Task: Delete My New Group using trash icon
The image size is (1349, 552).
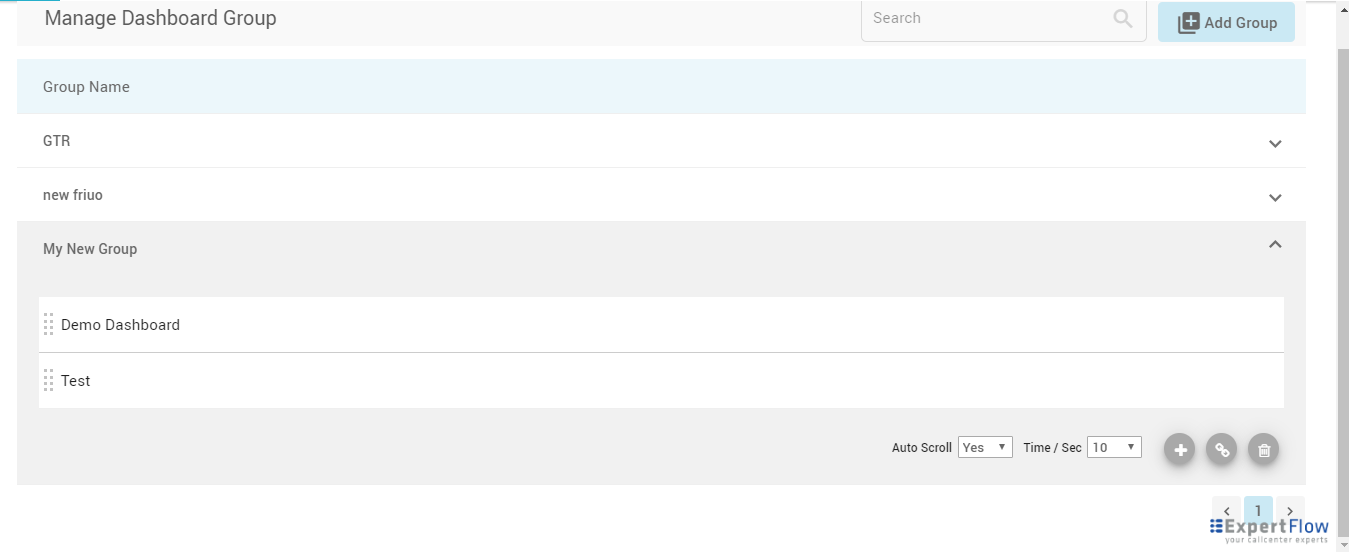Action: click(1263, 450)
